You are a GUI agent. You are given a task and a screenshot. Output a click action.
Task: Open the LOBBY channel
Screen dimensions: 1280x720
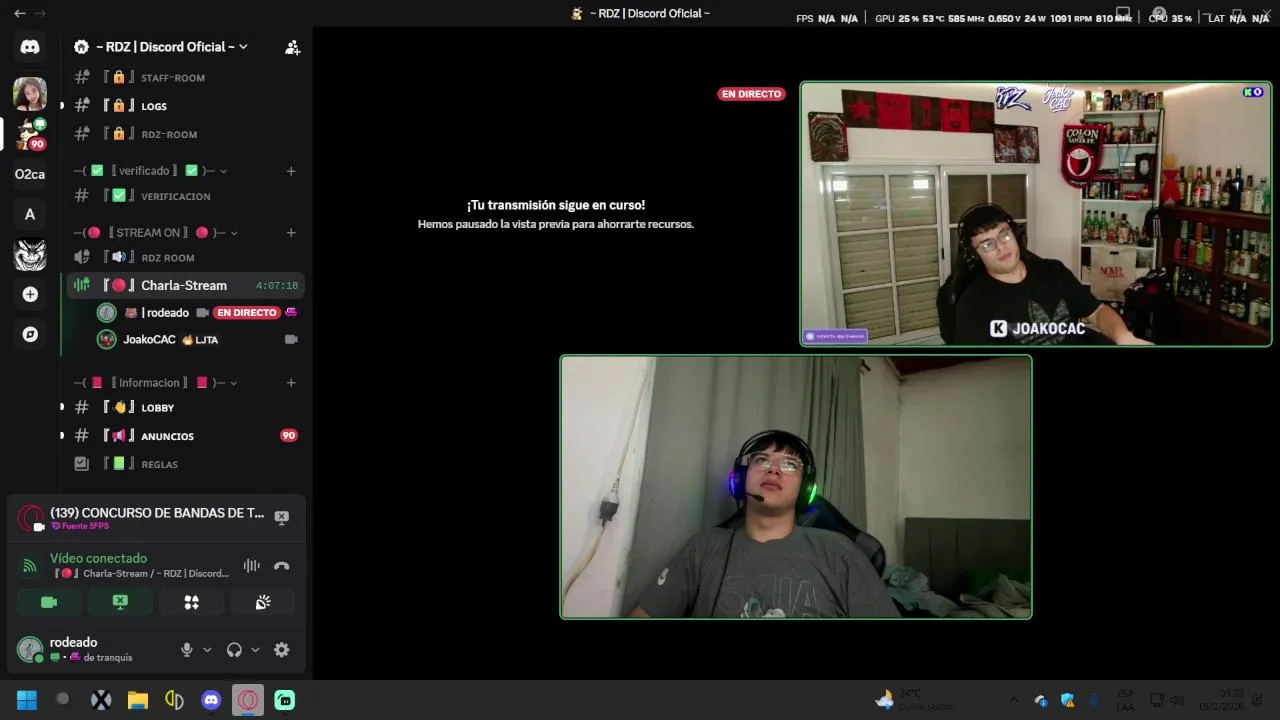[x=185, y=408]
